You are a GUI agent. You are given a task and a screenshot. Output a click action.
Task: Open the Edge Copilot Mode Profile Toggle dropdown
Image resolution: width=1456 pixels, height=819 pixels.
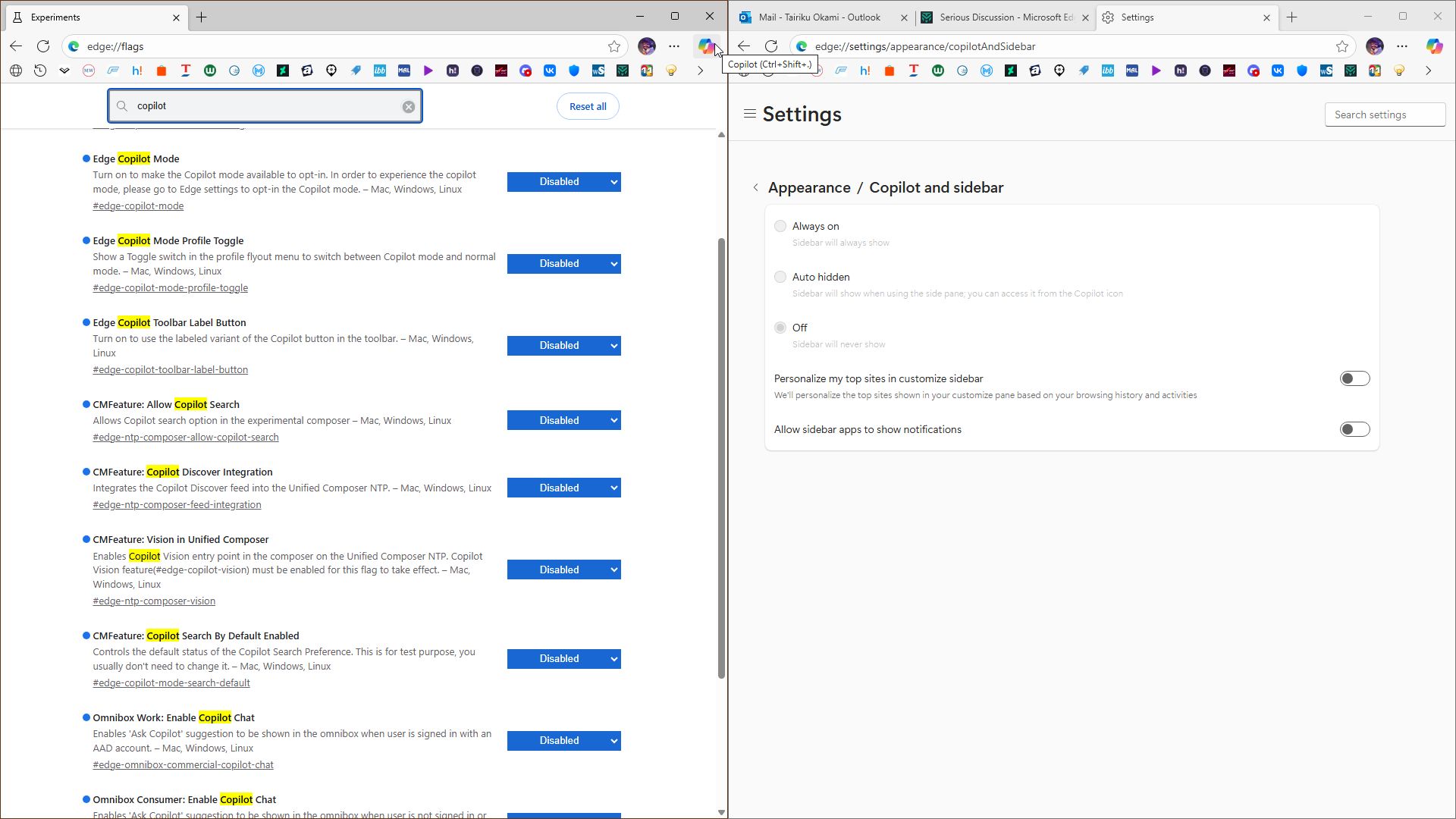[564, 264]
